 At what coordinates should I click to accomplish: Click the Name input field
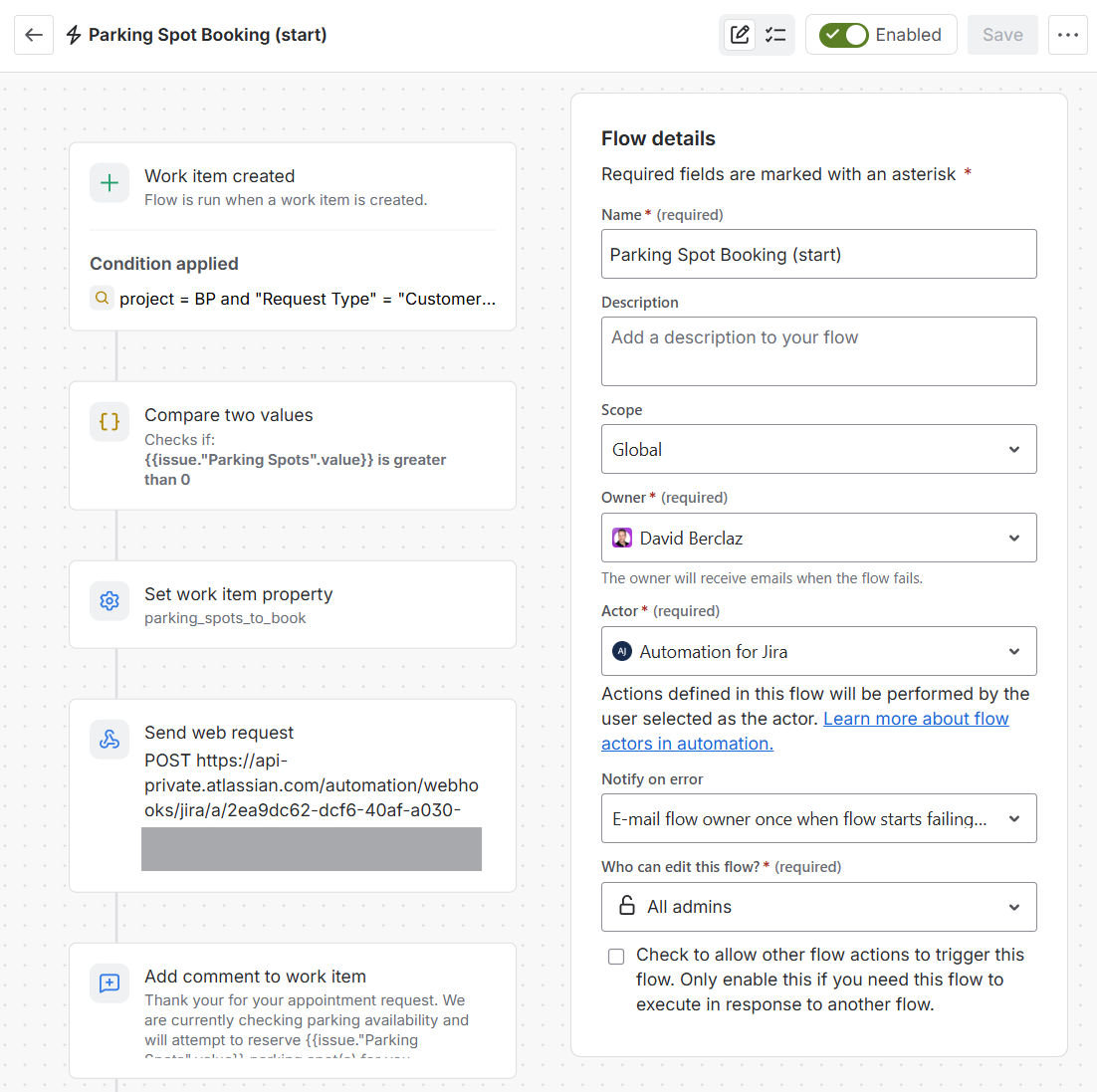click(x=818, y=254)
